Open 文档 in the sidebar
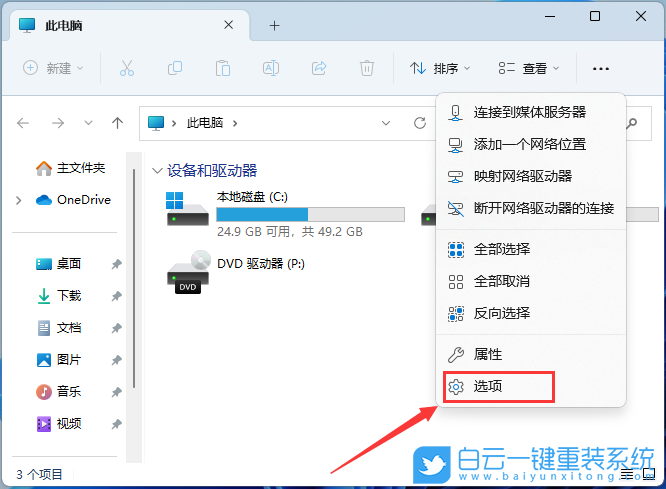666x489 pixels. click(x=58, y=328)
